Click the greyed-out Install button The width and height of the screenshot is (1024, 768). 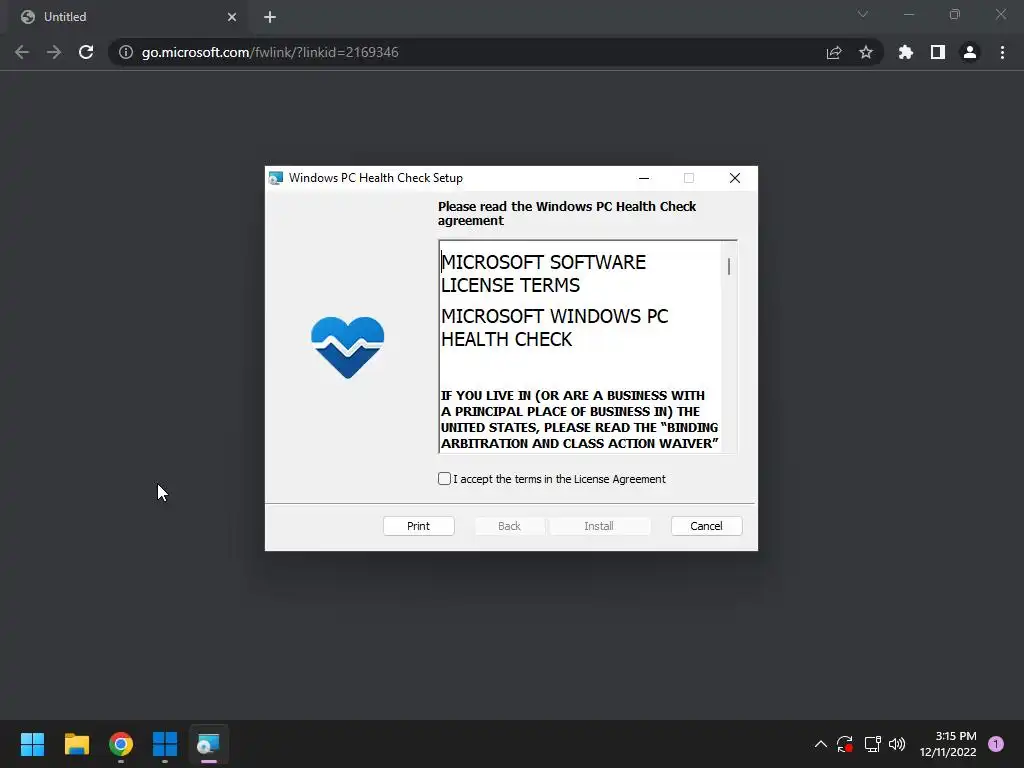pyautogui.click(x=599, y=526)
